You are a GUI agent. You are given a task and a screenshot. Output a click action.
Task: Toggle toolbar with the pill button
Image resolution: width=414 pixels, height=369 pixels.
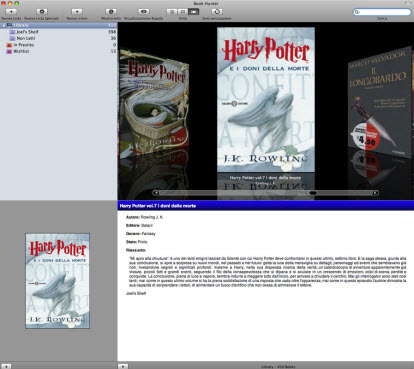point(408,3)
